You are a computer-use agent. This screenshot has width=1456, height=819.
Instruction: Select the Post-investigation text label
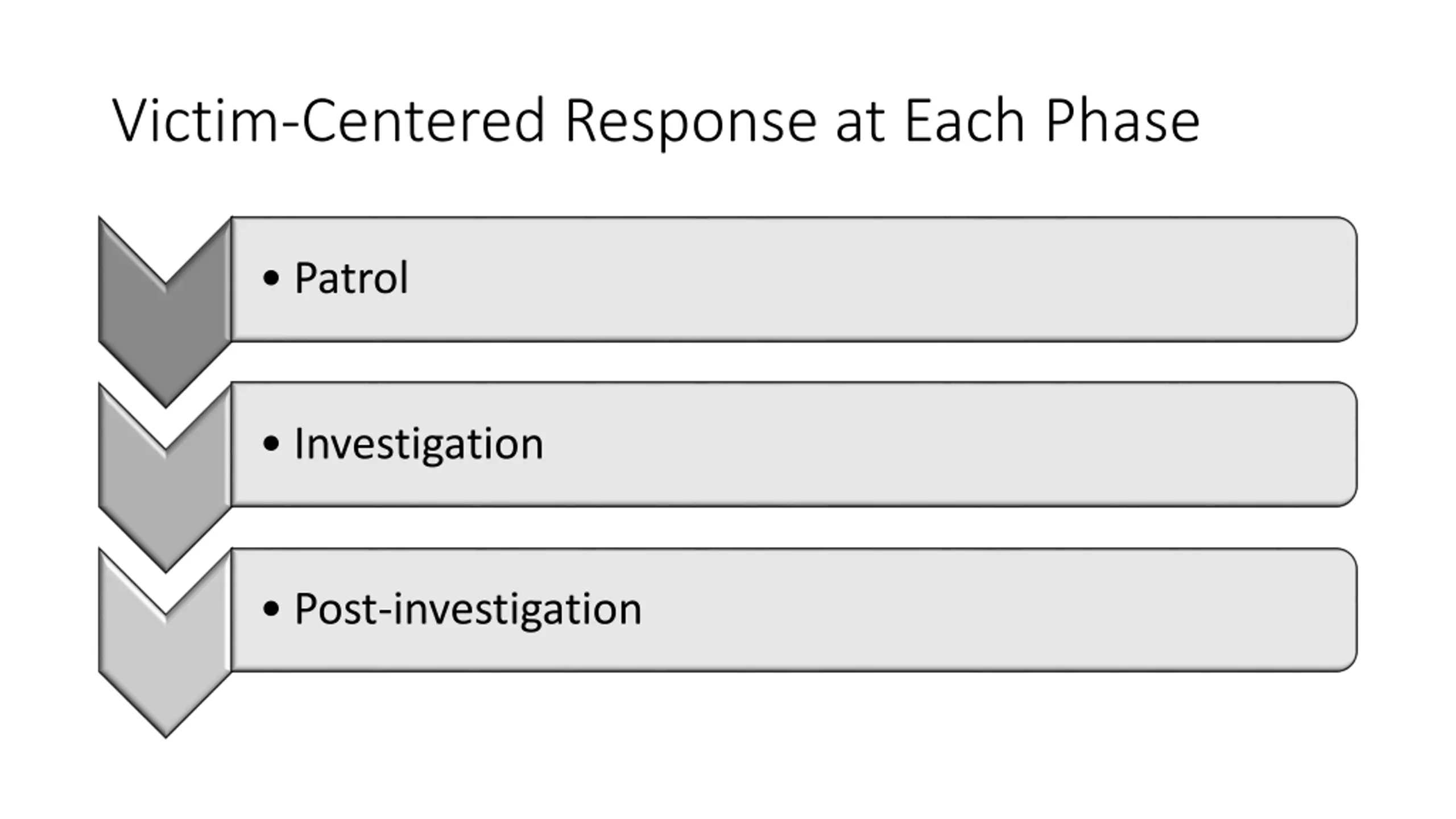(x=468, y=609)
